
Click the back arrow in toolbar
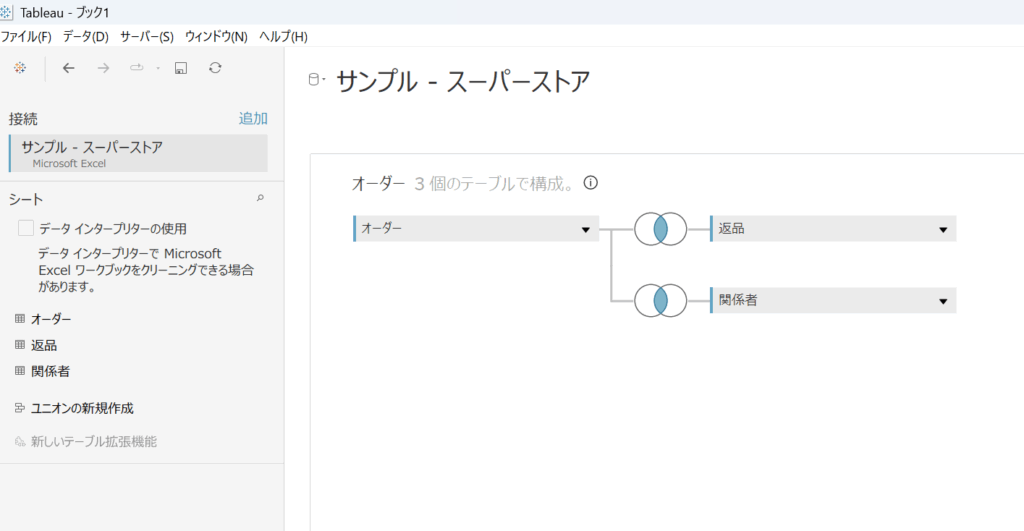[68, 68]
